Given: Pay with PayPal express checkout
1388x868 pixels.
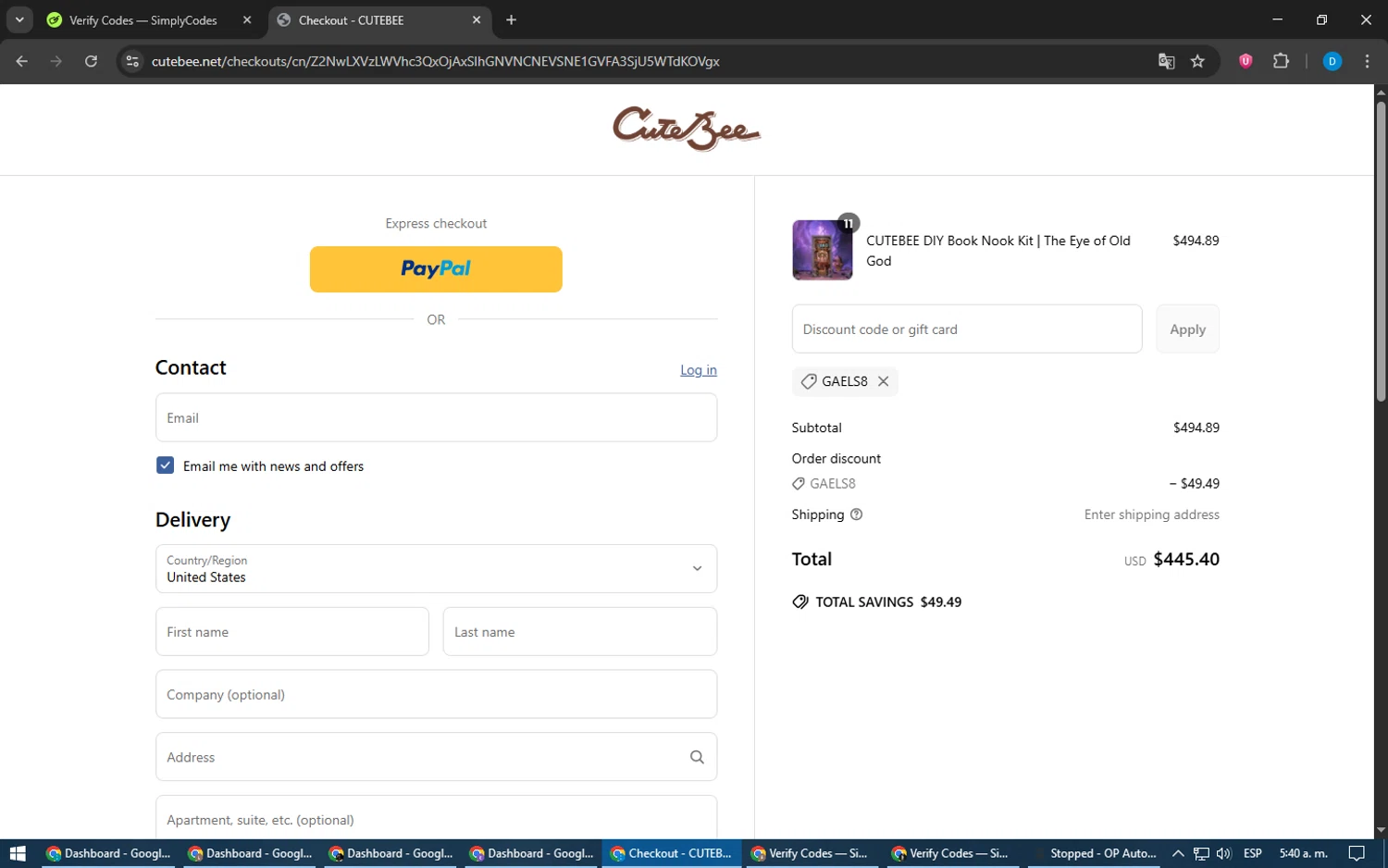Looking at the screenshot, I should click(436, 269).
